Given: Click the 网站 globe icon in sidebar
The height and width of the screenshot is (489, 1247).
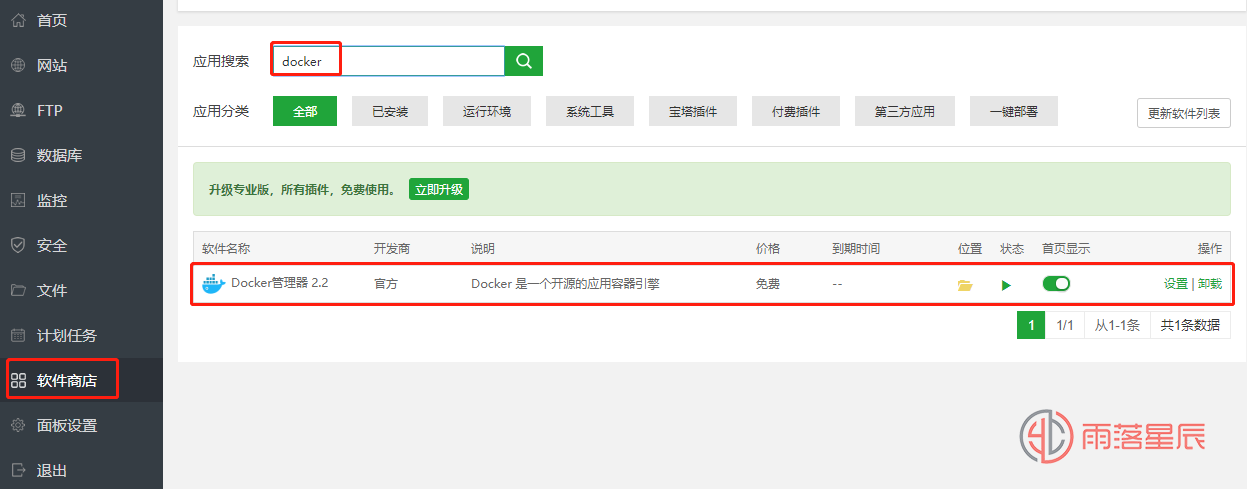Looking at the screenshot, I should pos(18,65).
